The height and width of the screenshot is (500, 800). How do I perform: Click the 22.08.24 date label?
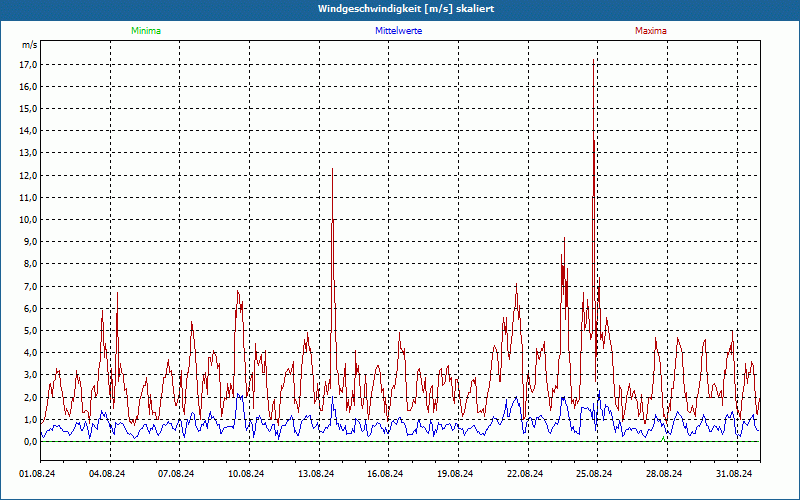524,474
